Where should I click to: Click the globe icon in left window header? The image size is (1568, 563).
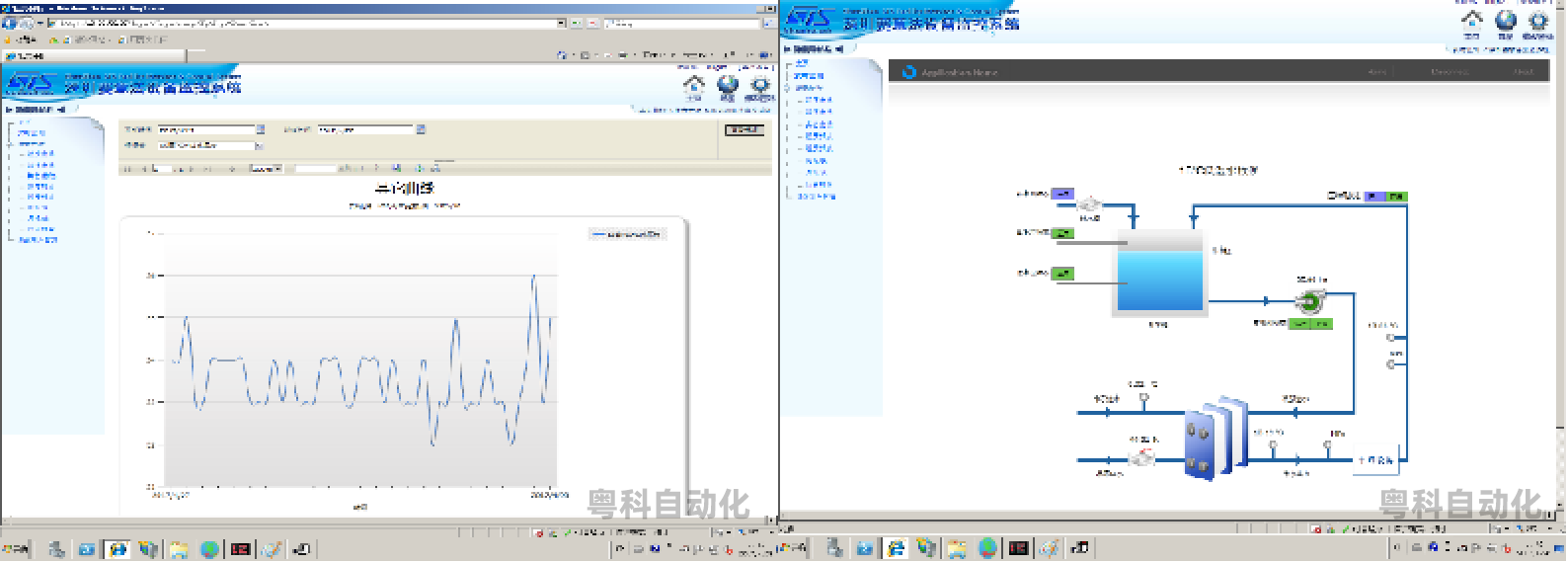point(727,85)
